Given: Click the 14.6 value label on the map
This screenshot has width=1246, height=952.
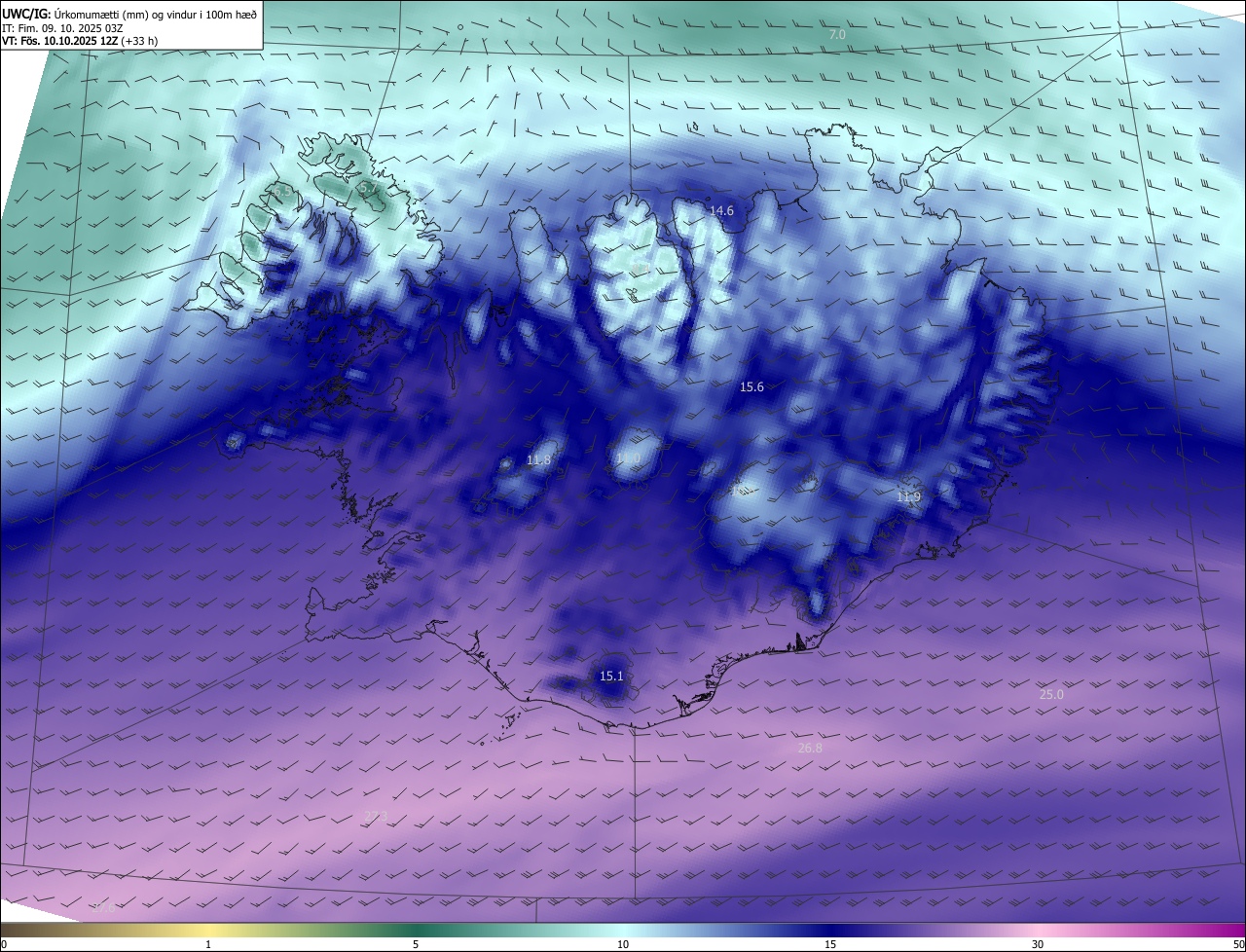Looking at the screenshot, I should [x=721, y=211].
